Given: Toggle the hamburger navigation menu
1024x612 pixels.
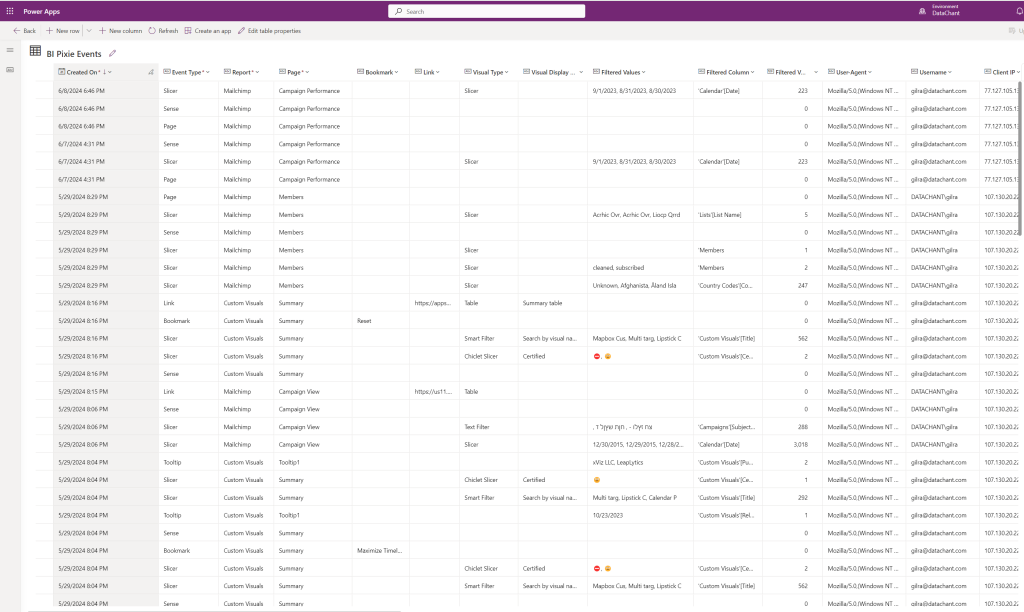Looking at the screenshot, I should (x=10, y=50).
